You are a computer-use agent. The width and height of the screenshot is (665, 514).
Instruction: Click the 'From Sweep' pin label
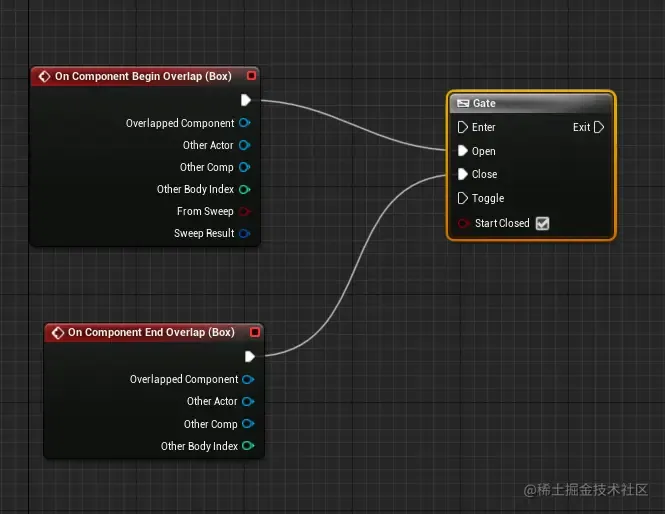pyautogui.click(x=205, y=211)
